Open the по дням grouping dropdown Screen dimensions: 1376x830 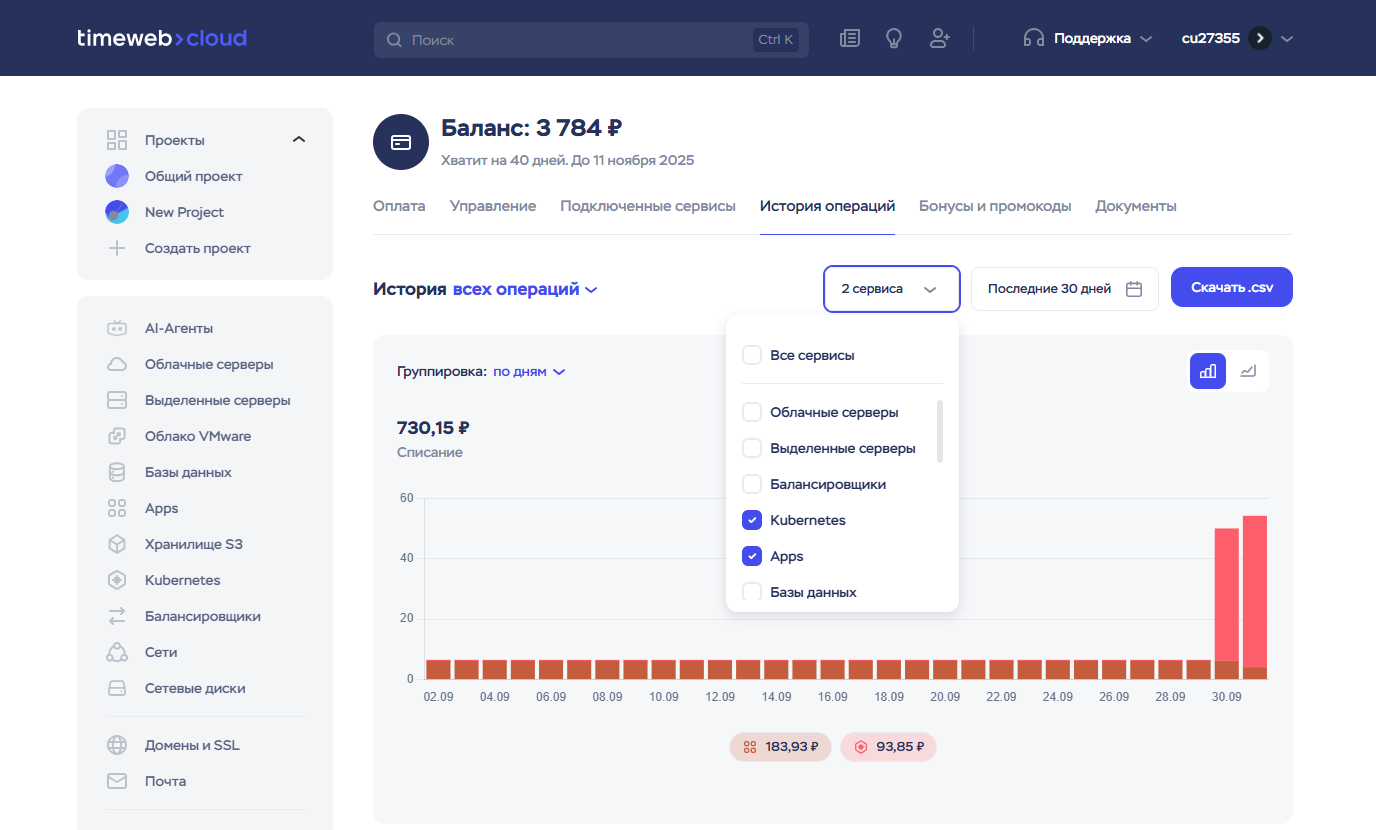[529, 372]
